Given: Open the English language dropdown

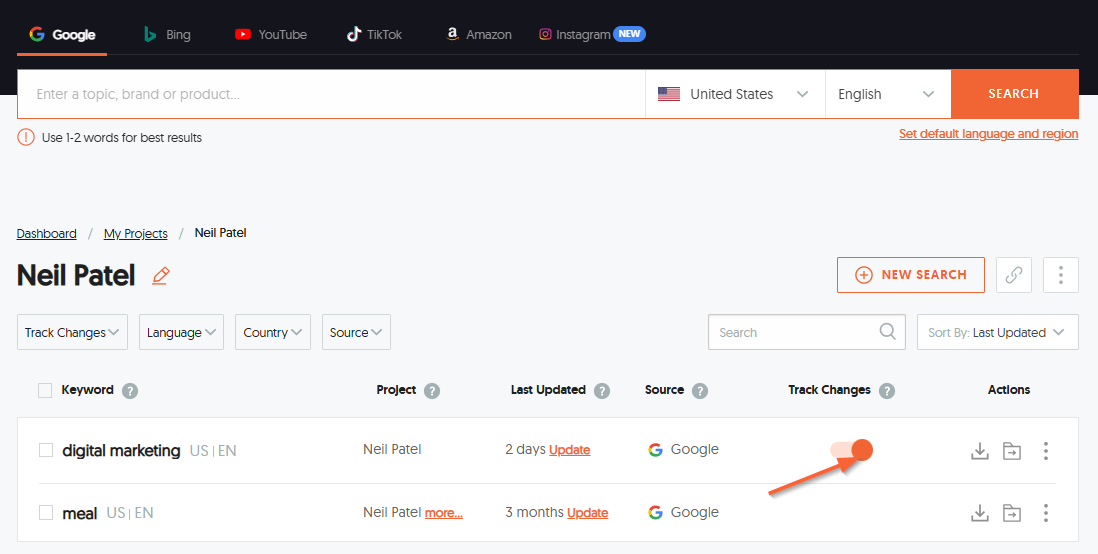Looking at the screenshot, I should 887,94.
